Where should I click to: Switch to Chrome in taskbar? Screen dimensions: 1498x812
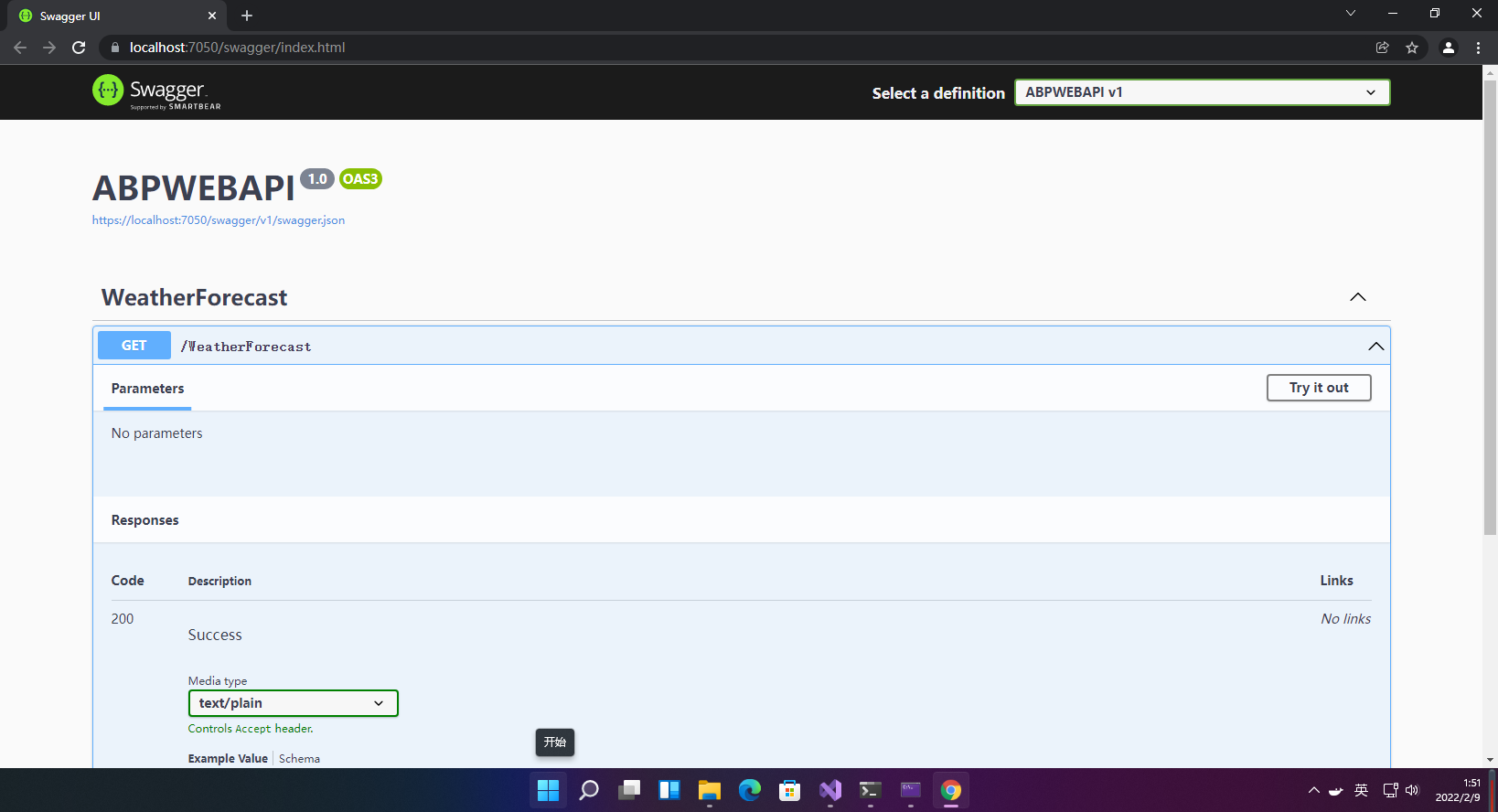point(951,790)
